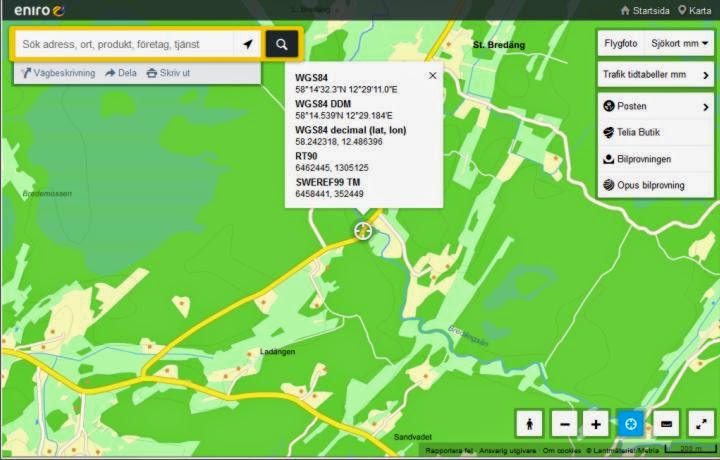Click the locate-me arrow icon
The image size is (720, 460).
click(248, 44)
